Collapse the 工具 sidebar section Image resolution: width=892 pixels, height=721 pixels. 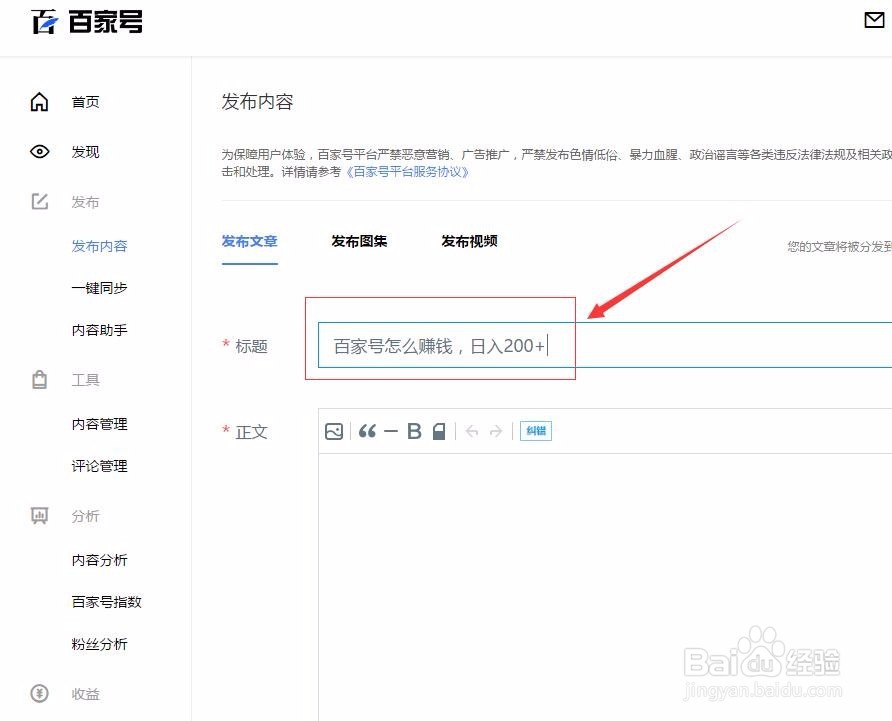(x=85, y=380)
